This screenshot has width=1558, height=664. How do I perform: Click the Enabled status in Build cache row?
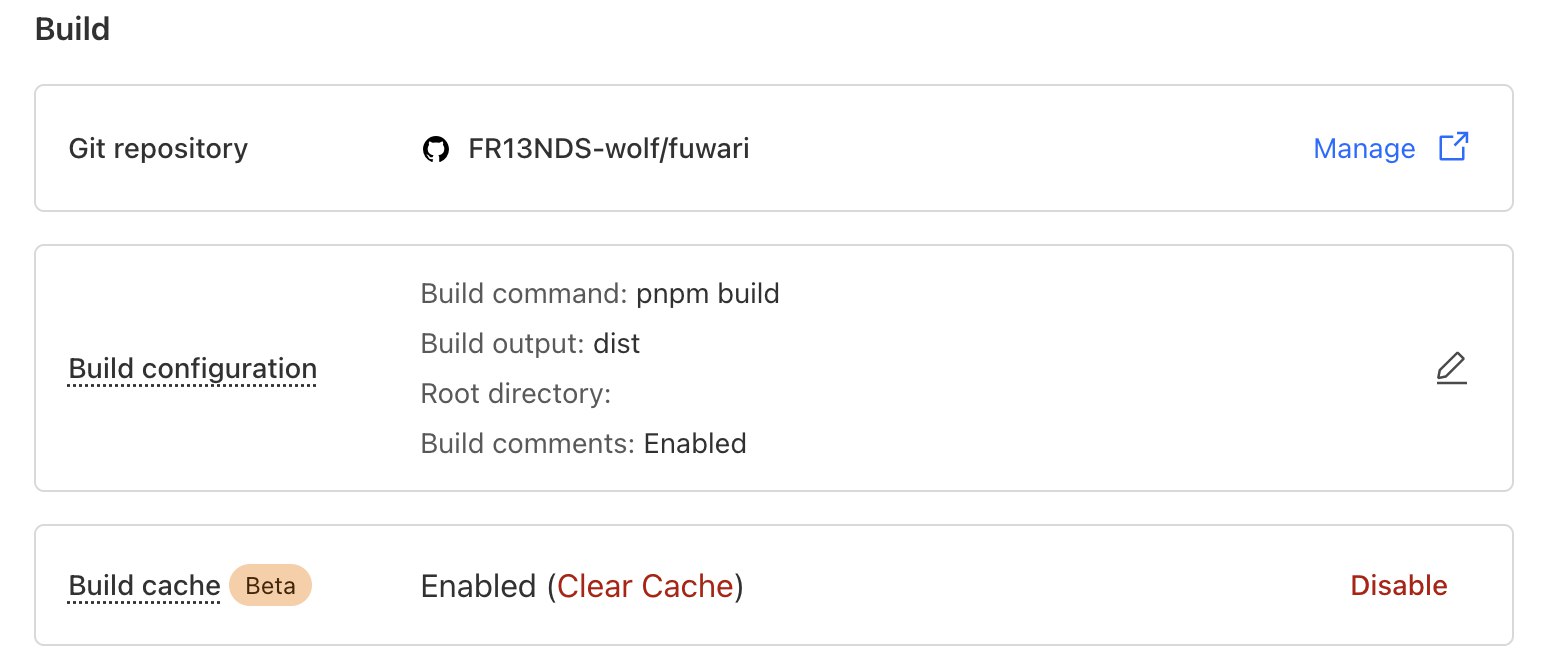click(x=478, y=586)
